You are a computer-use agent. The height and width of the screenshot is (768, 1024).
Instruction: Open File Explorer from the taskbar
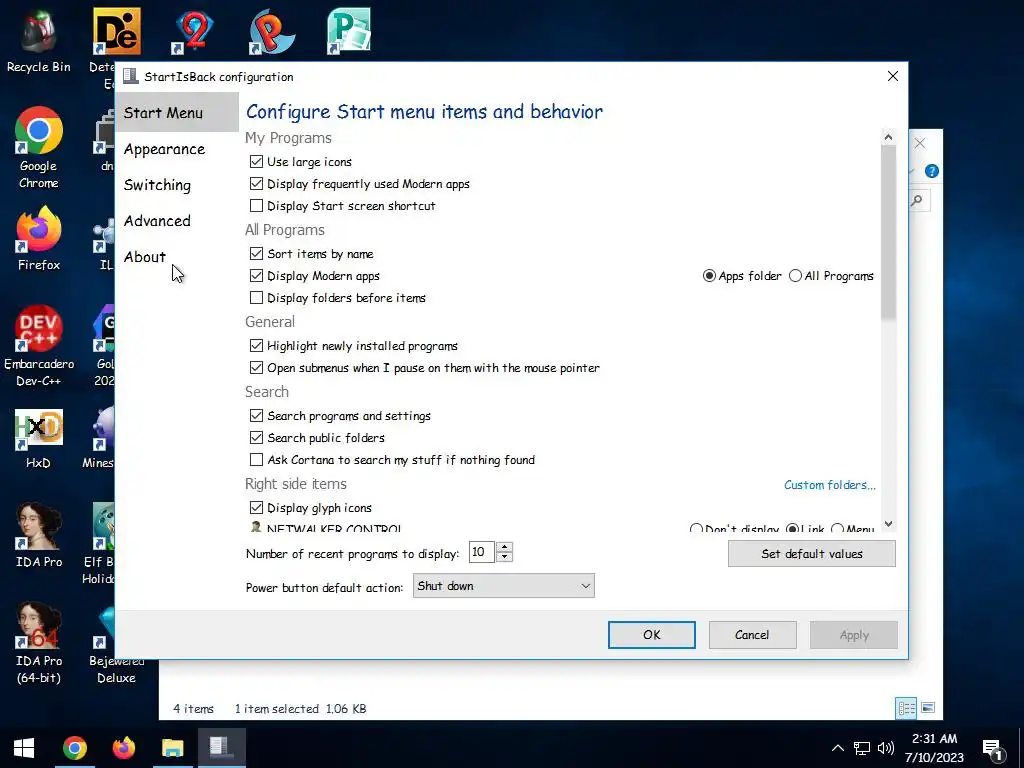172,748
